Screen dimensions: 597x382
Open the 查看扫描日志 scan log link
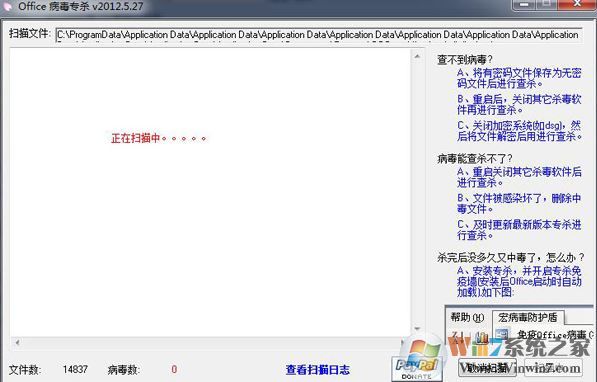tap(318, 369)
